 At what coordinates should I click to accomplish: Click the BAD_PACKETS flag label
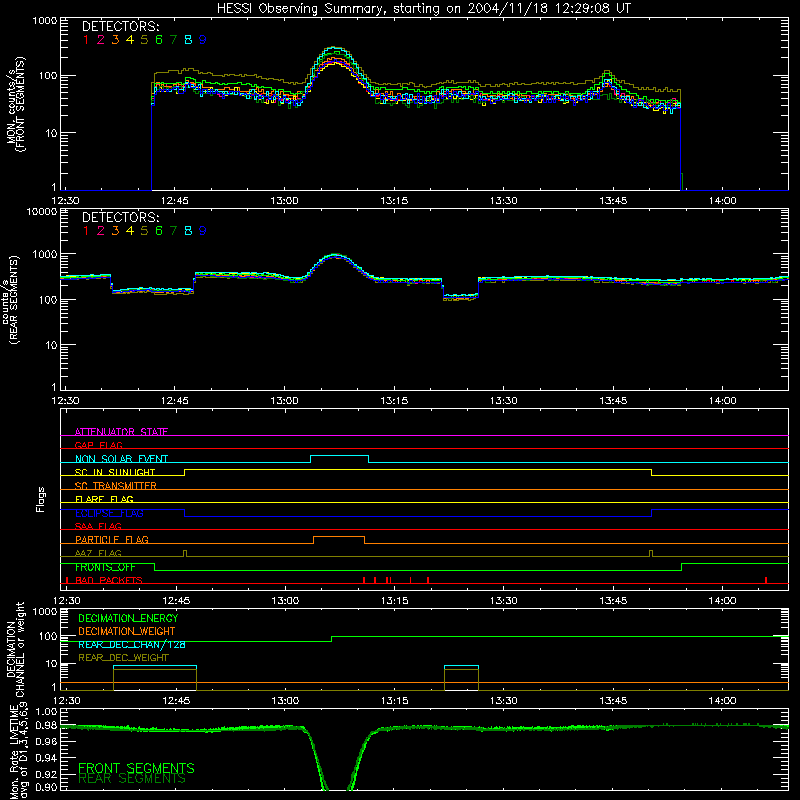pos(109,580)
